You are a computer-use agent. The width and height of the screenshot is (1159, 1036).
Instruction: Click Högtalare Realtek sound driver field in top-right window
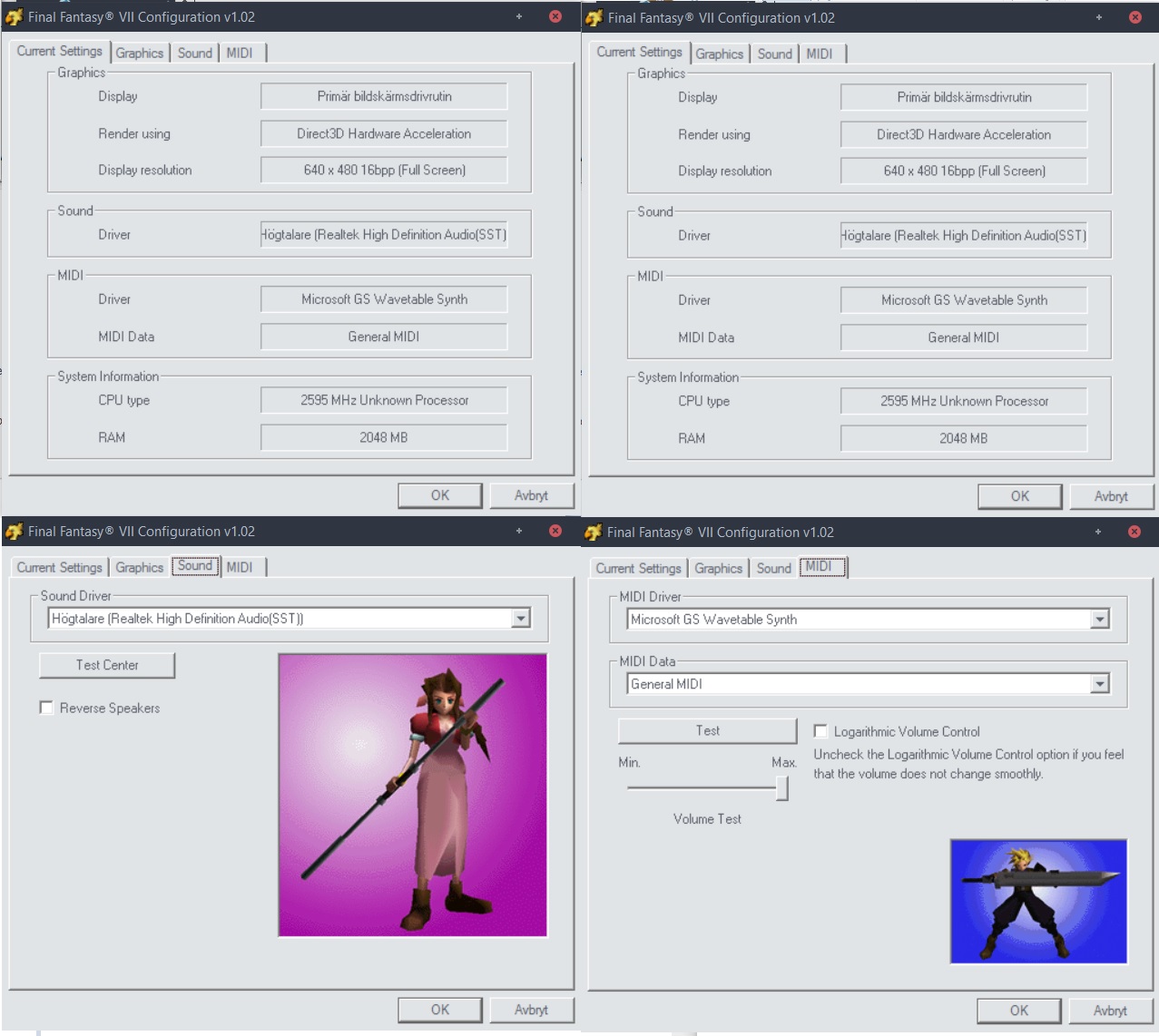964,235
